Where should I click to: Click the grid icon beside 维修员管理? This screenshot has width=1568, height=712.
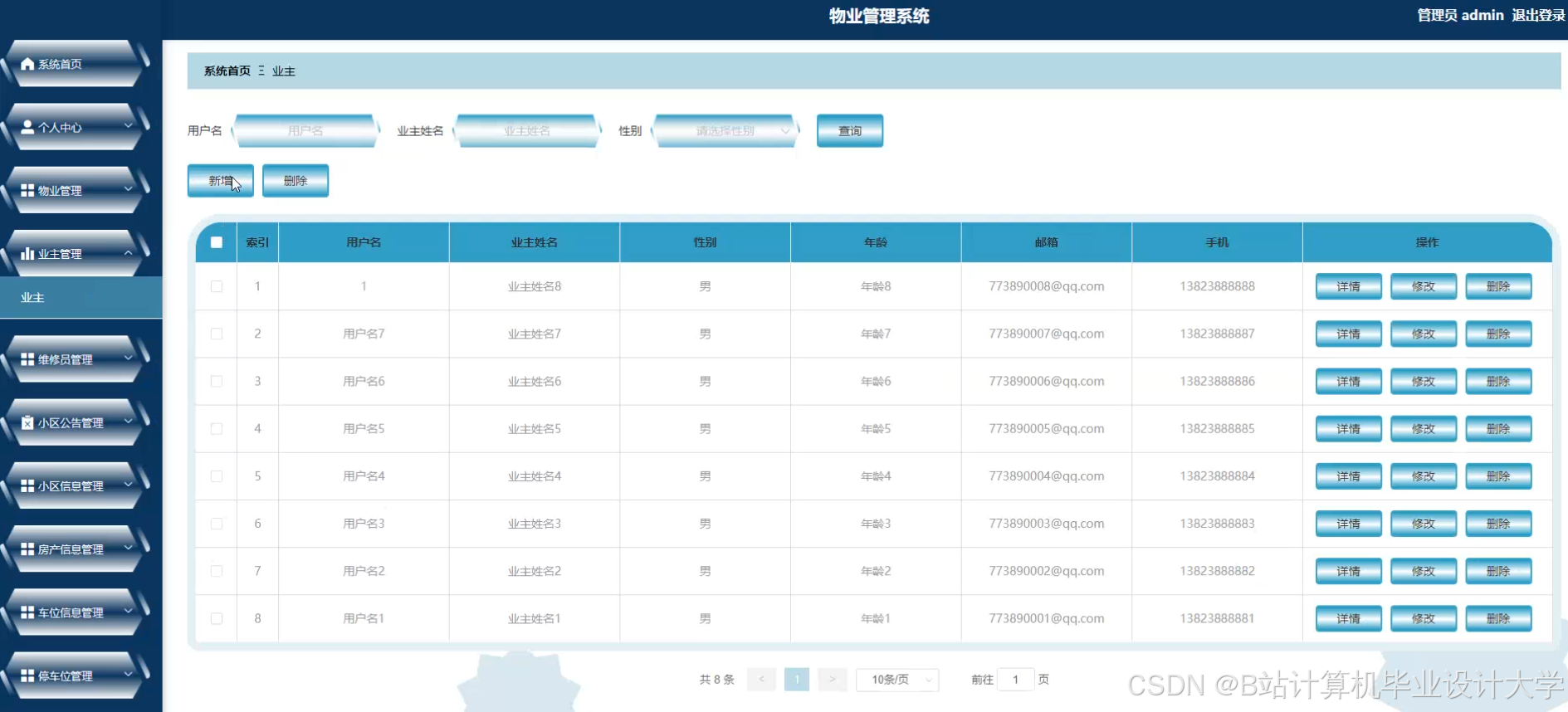pos(27,359)
